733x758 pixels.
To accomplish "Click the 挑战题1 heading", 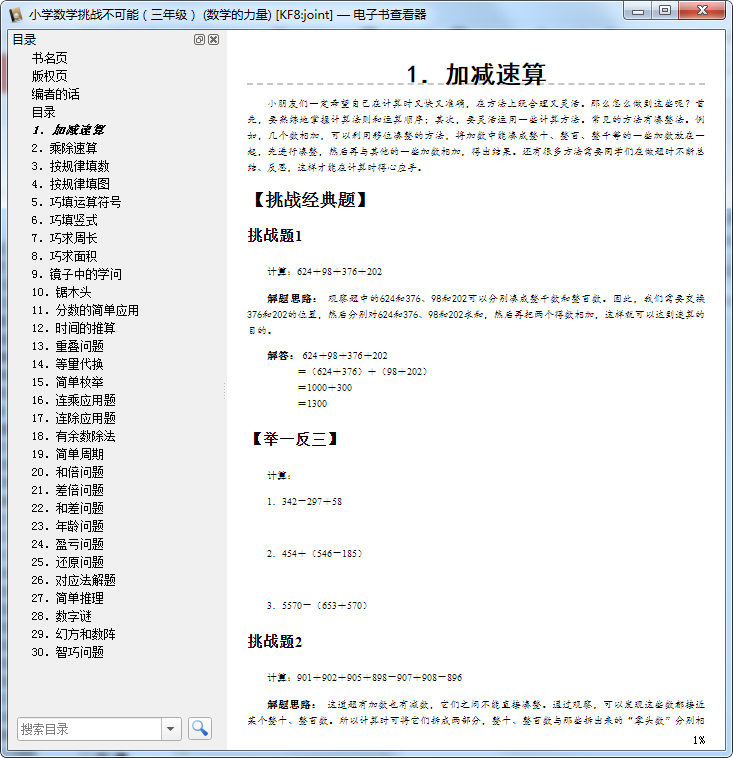I will (x=275, y=235).
